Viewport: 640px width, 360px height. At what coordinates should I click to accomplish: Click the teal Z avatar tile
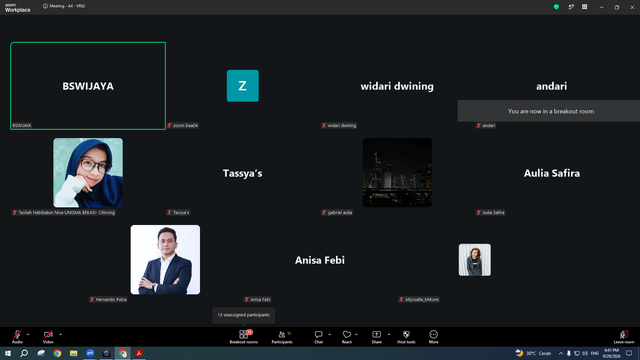click(x=243, y=86)
